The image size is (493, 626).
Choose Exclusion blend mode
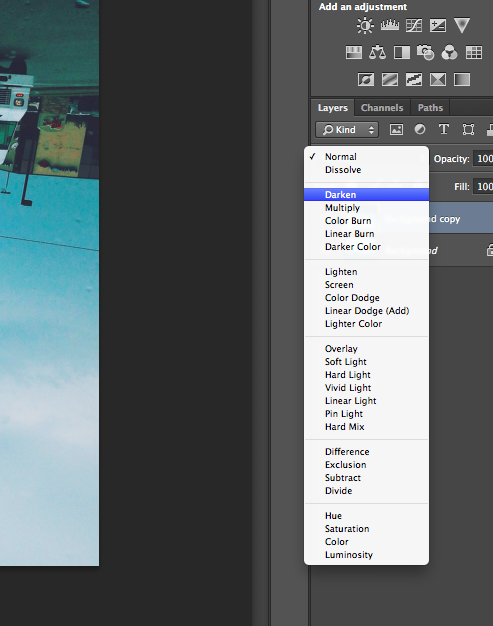(366, 465)
